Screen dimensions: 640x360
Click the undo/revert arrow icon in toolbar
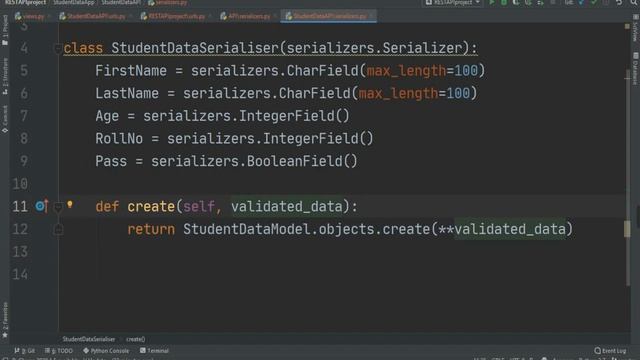pyautogui.click(x=619, y=2)
